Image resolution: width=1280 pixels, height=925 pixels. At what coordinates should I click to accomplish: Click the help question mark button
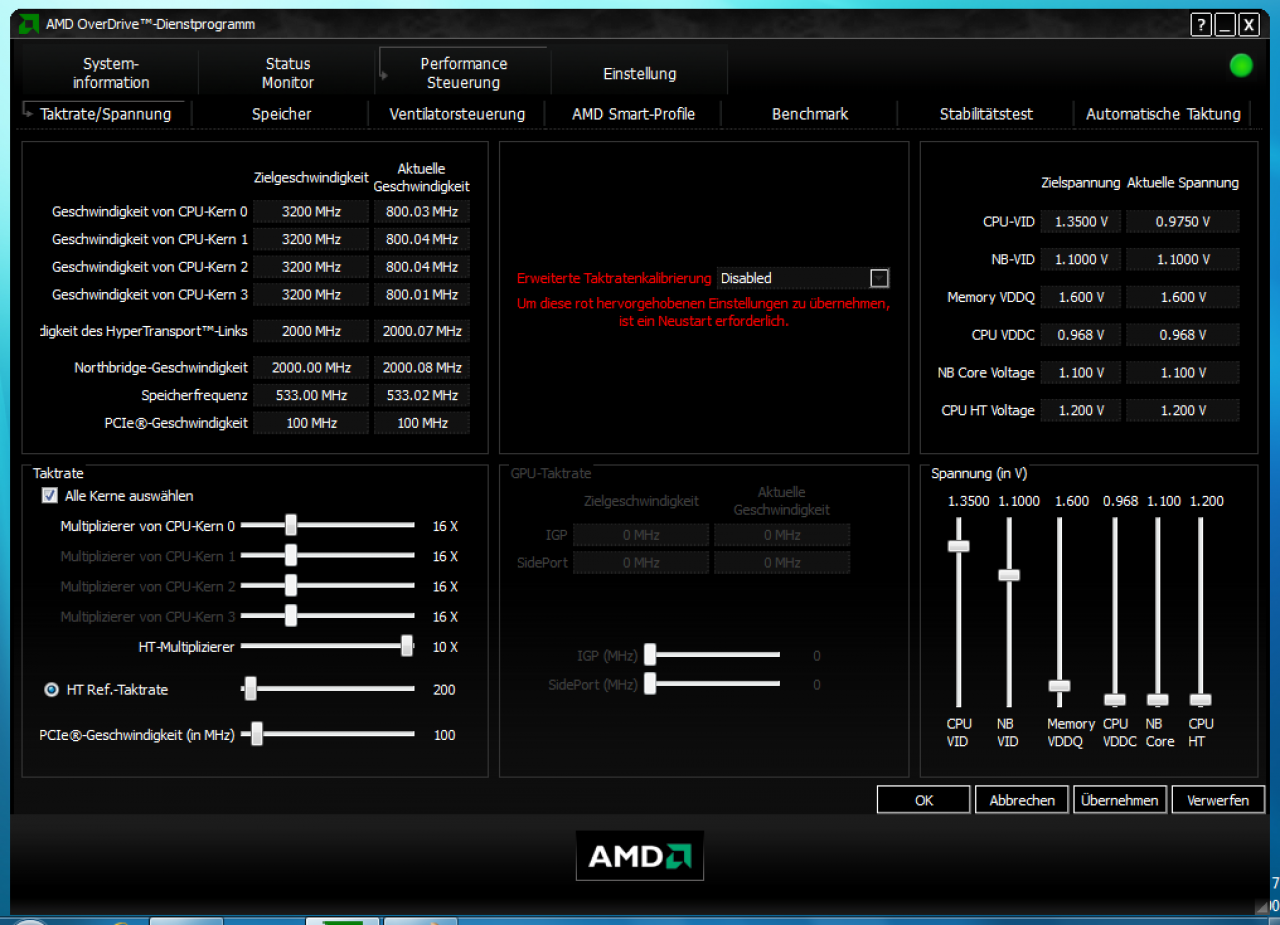pos(1201,25)
